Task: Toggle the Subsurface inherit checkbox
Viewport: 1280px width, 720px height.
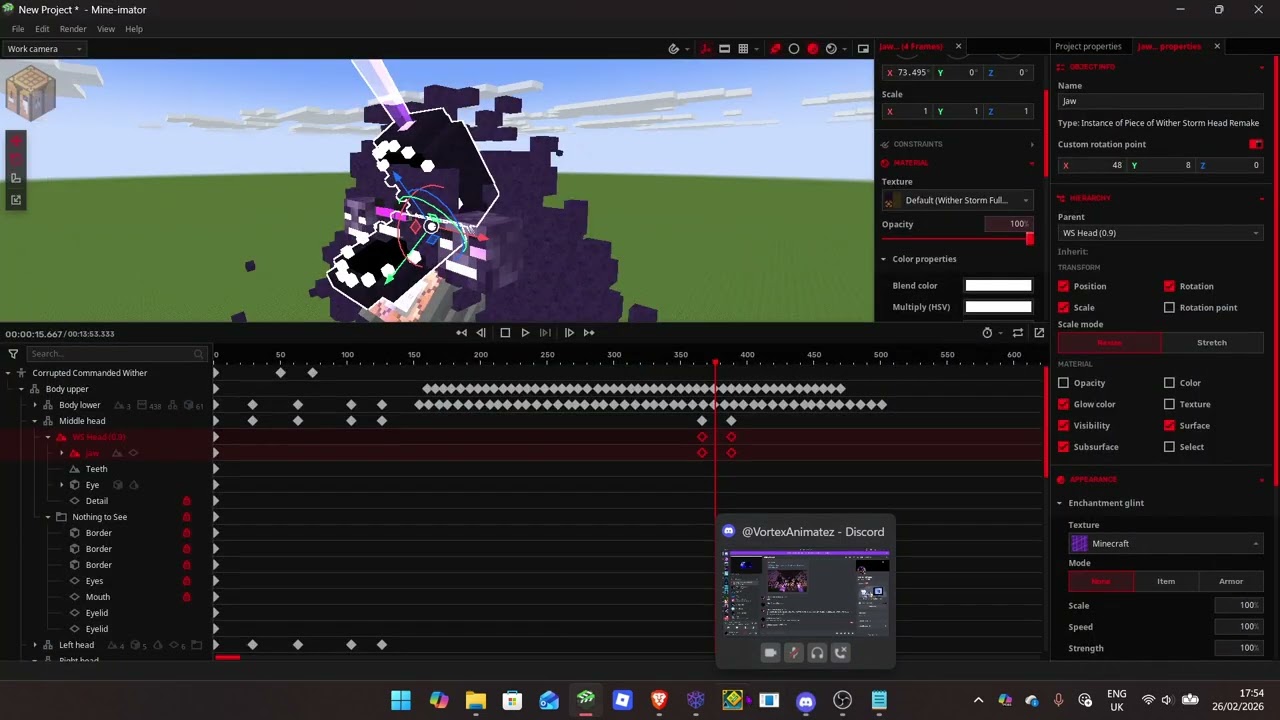Action: coord(1063,447)
